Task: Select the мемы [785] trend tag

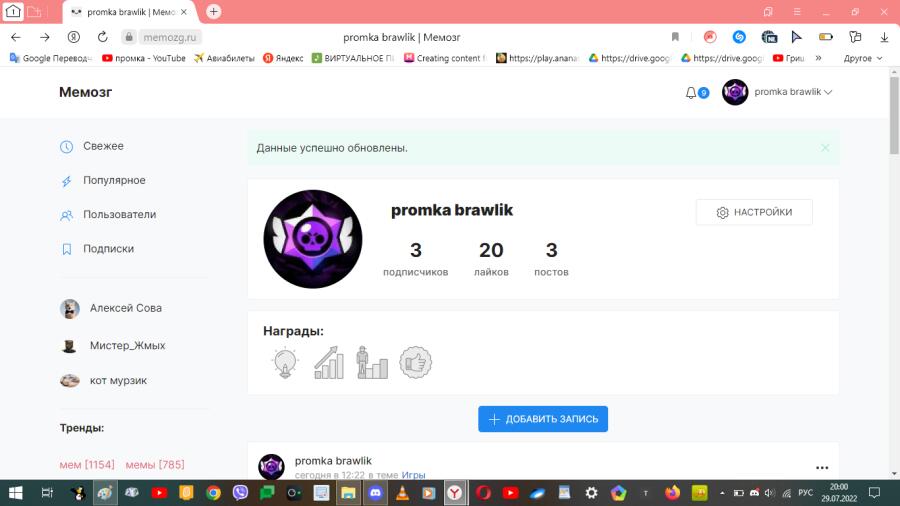Action: click(x=155, y=465)
